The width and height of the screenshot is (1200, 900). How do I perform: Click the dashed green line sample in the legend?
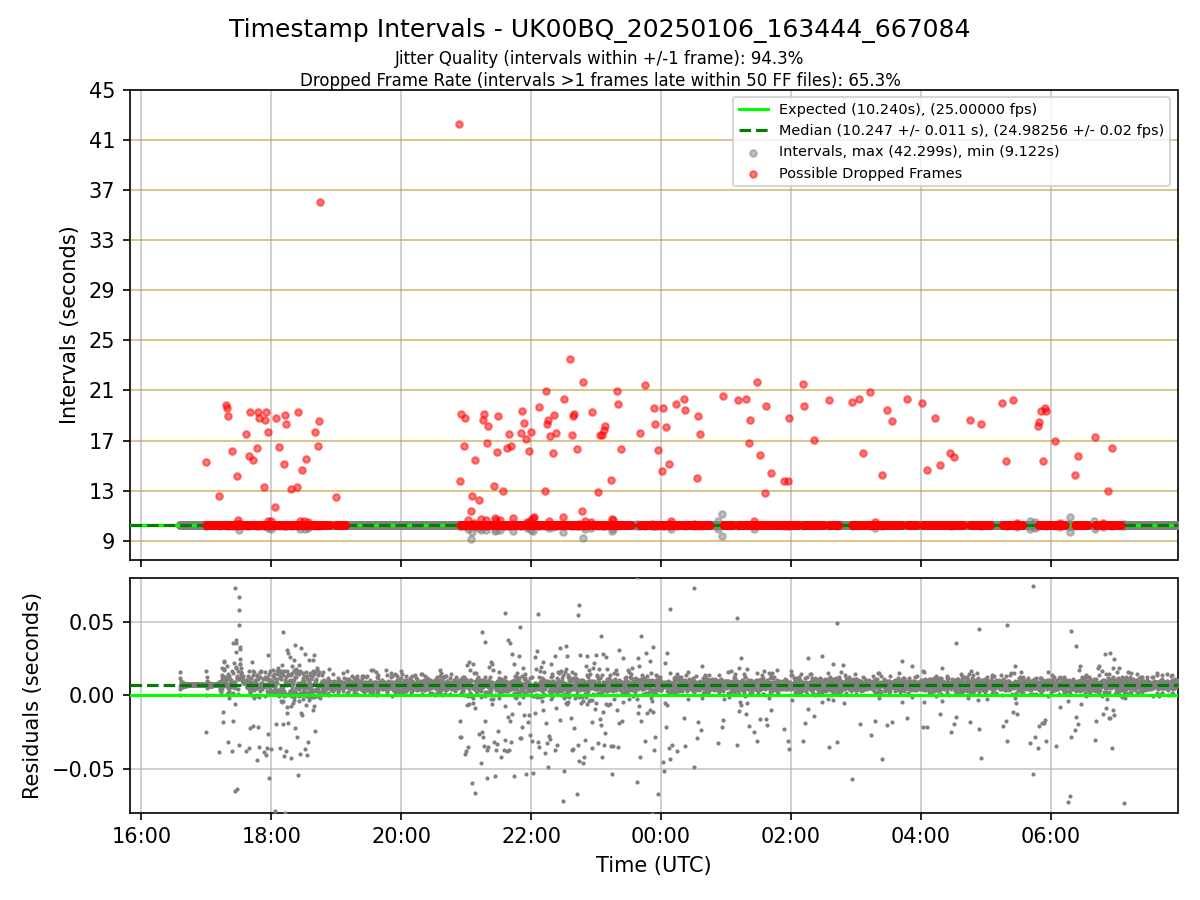(753, 130)
